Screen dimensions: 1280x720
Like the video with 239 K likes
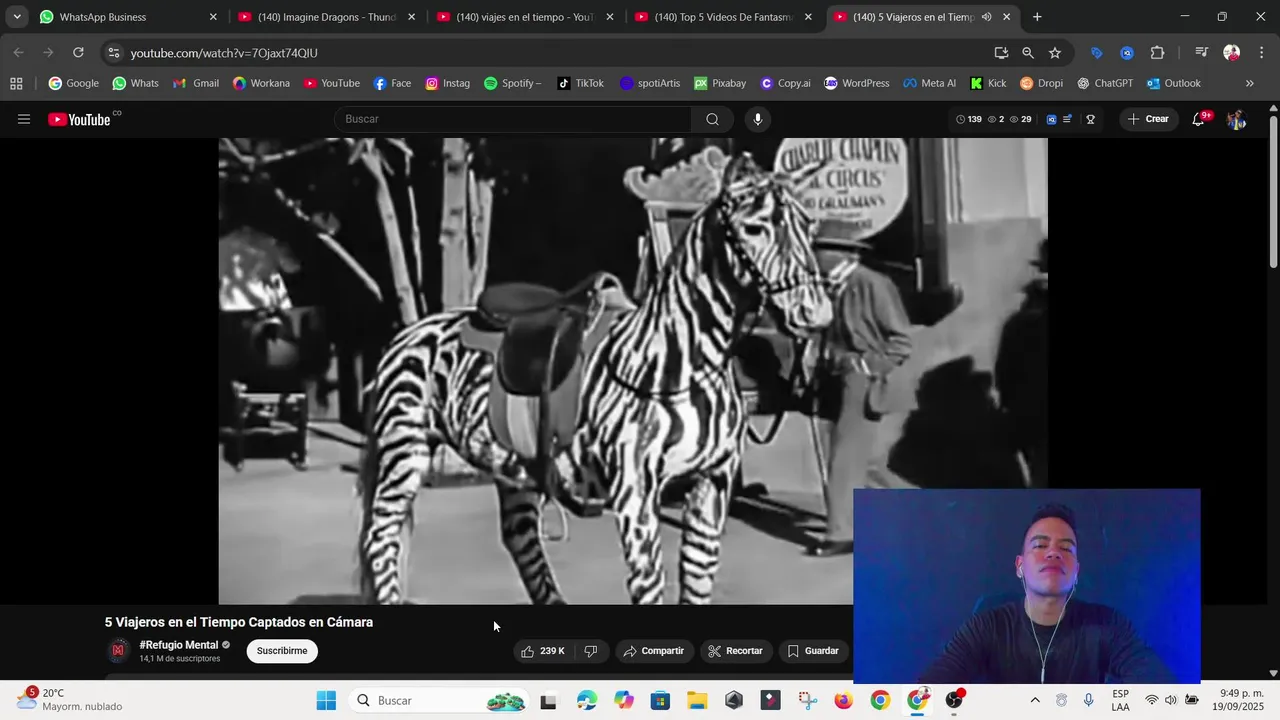543,651
